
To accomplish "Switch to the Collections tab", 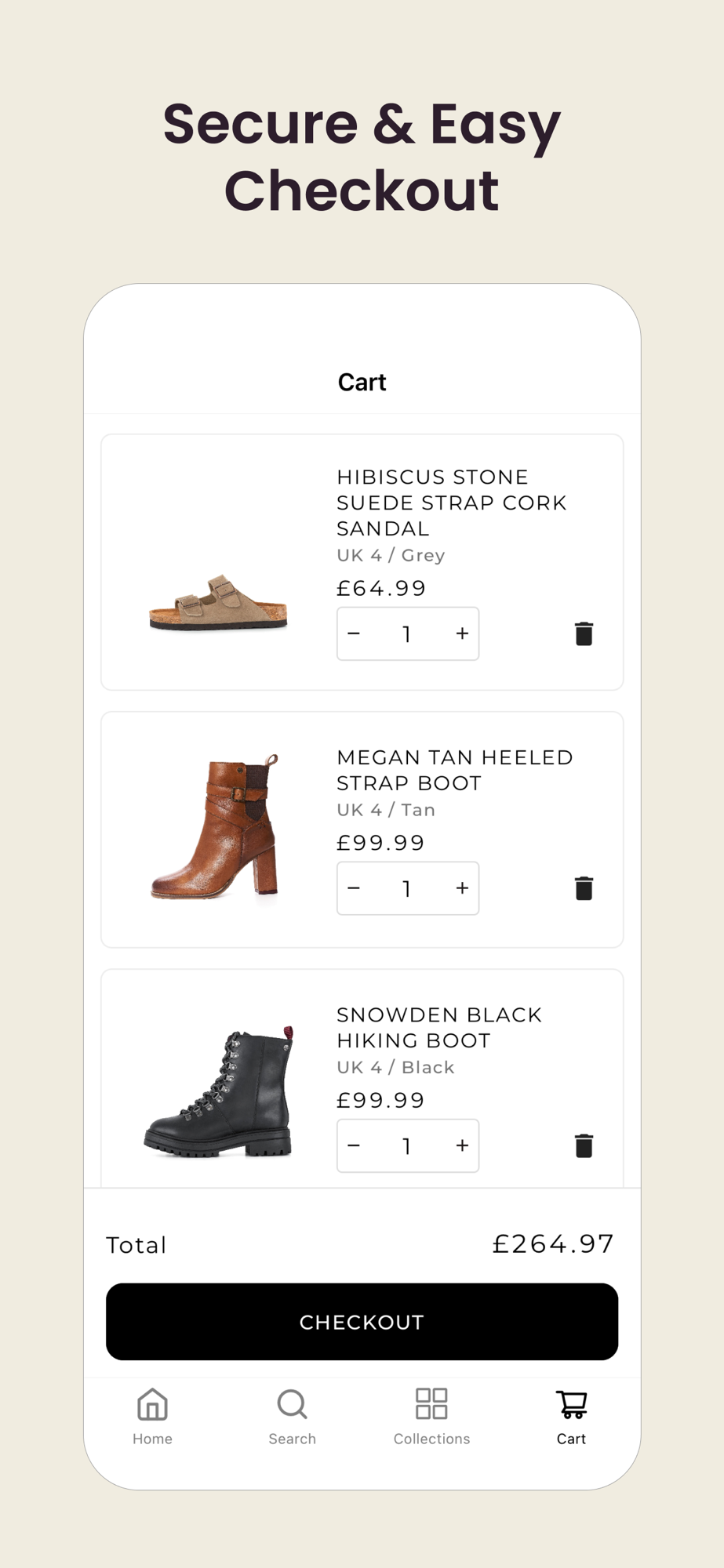I will tap(431, 1417).
